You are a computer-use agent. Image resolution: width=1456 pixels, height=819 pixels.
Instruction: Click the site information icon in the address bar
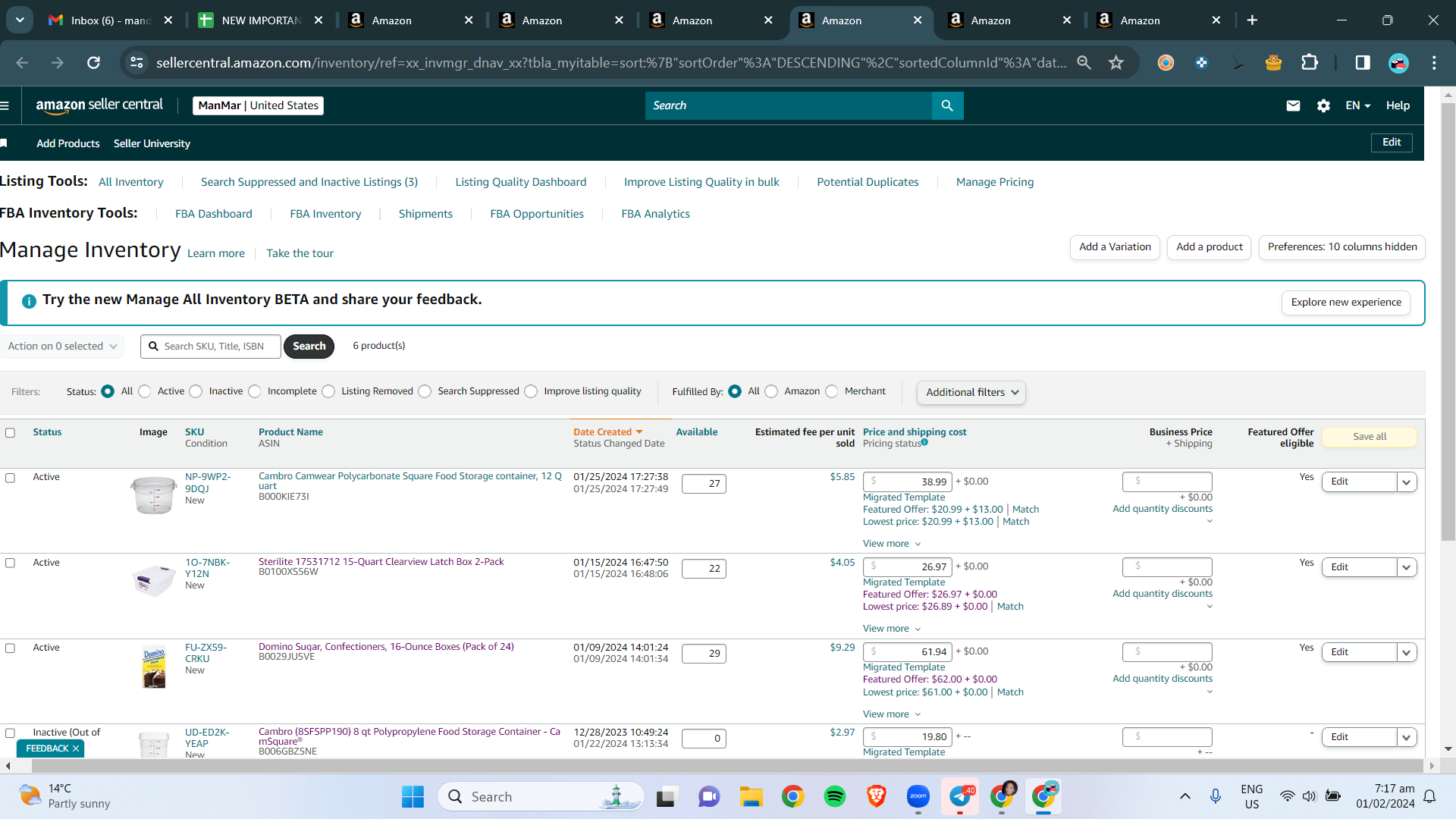136,63
